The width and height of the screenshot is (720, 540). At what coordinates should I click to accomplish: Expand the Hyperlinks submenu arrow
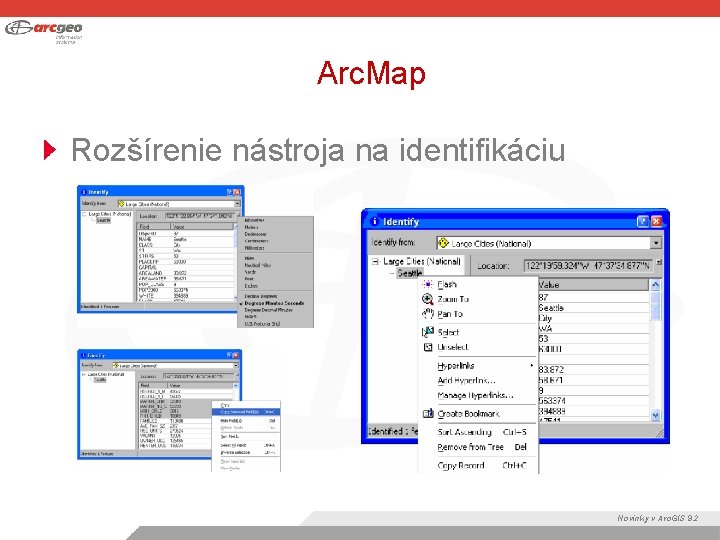pos(532,366)
